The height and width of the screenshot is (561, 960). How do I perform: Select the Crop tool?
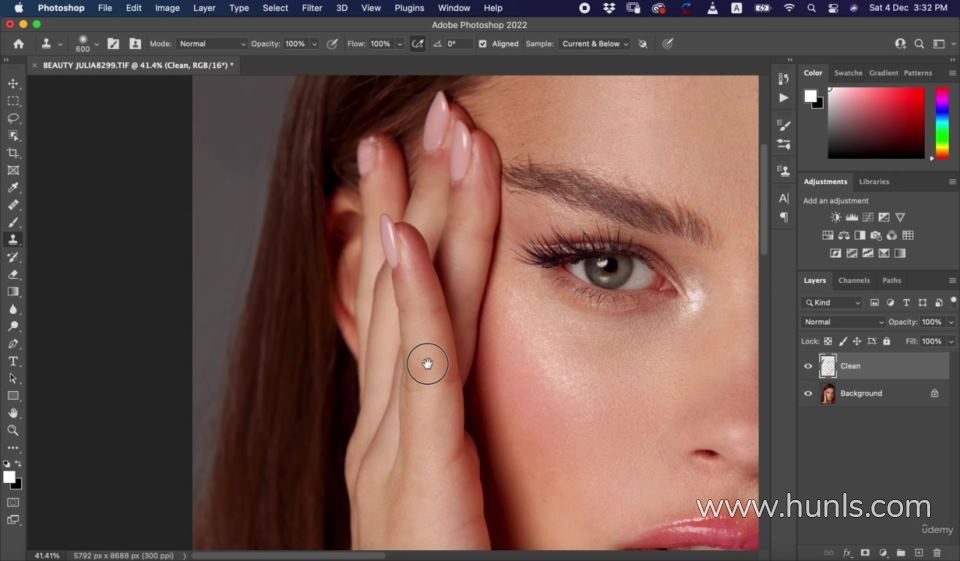tap(13, 153)
